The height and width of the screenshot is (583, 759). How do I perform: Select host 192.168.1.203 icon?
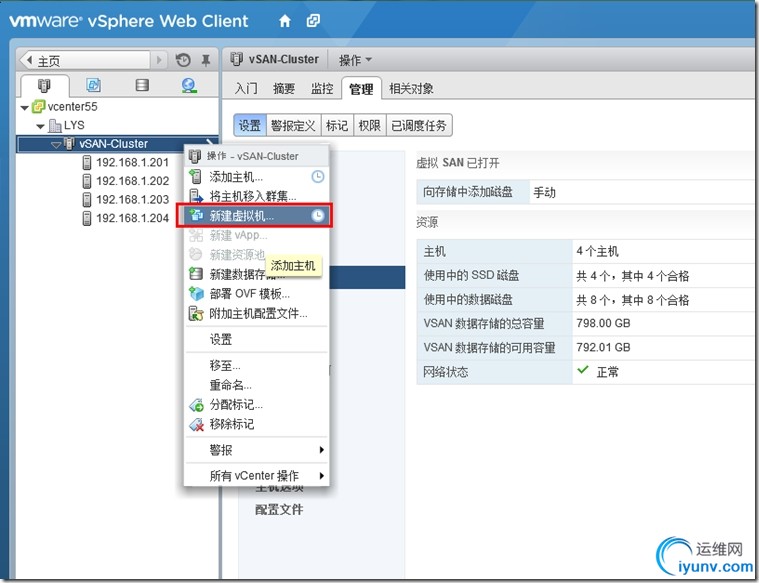tap(87, 199)
